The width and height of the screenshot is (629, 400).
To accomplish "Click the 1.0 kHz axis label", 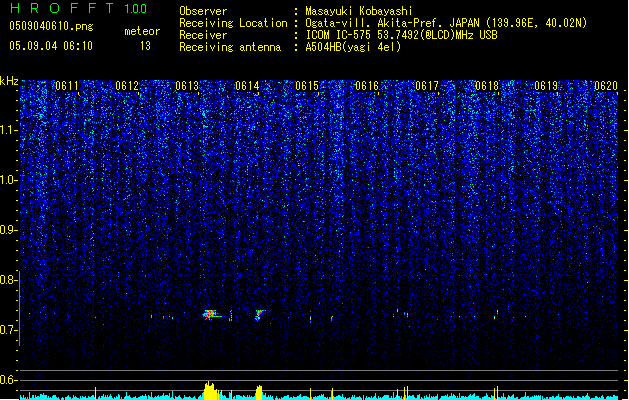I will click(9, 180).
